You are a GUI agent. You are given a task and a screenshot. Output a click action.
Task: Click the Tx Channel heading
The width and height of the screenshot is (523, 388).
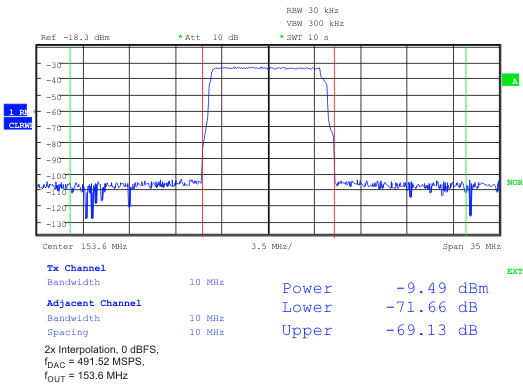pyautogui.click(x=76, y=268)
